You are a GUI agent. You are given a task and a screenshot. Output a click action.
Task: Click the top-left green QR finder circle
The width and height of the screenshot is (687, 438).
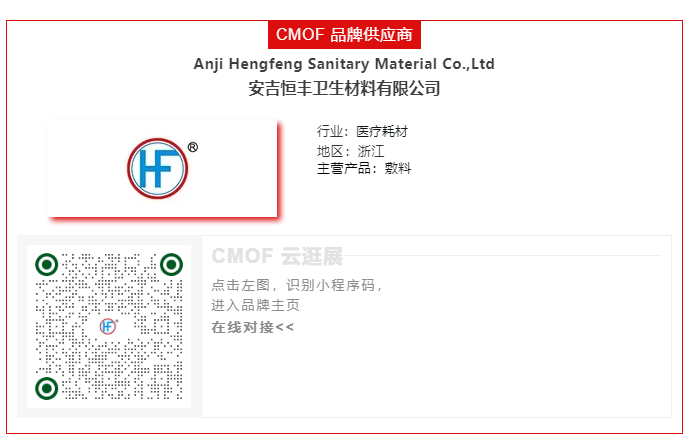click(46, 265)
